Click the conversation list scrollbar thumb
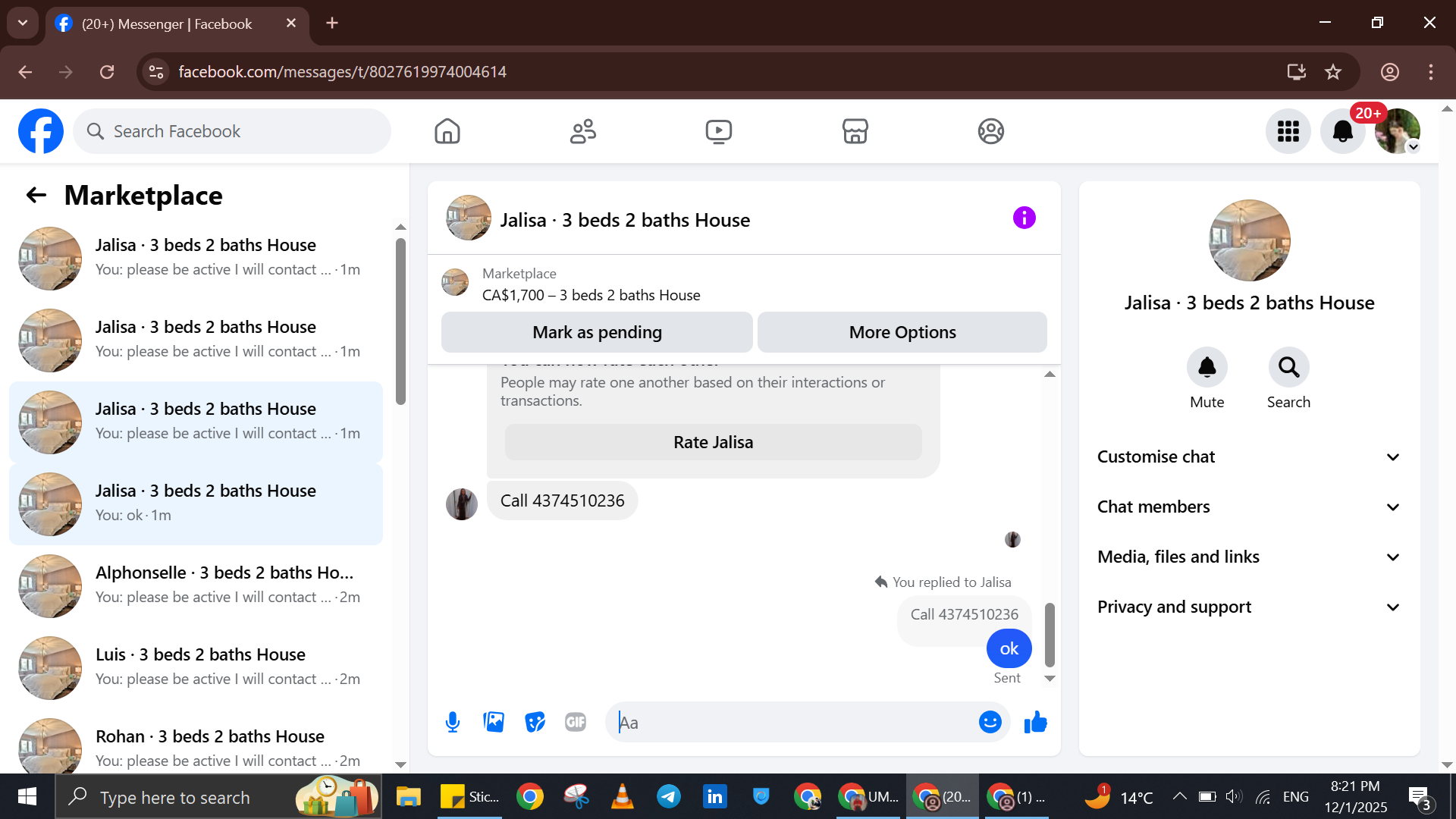 (400, 322)
